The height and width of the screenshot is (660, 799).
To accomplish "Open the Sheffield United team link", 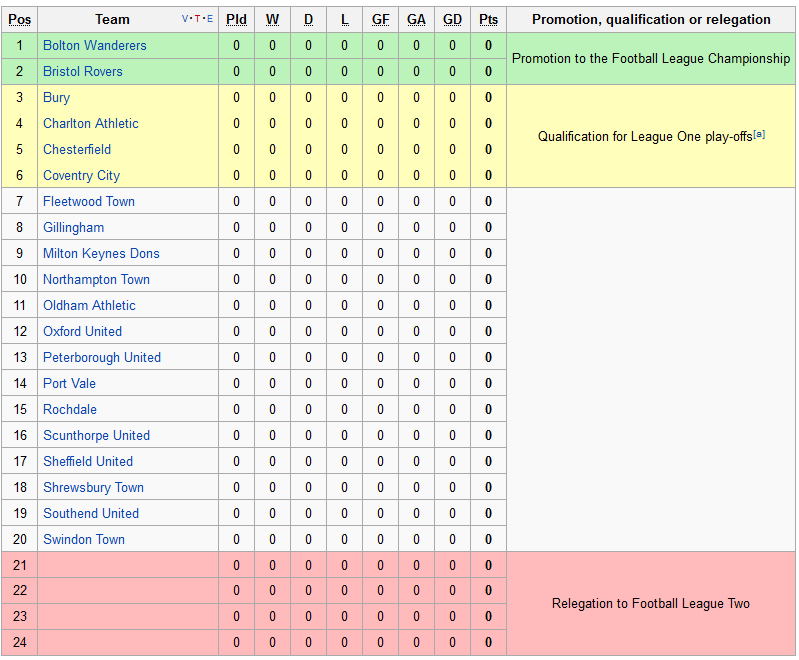I will click(x=88, y=461).
